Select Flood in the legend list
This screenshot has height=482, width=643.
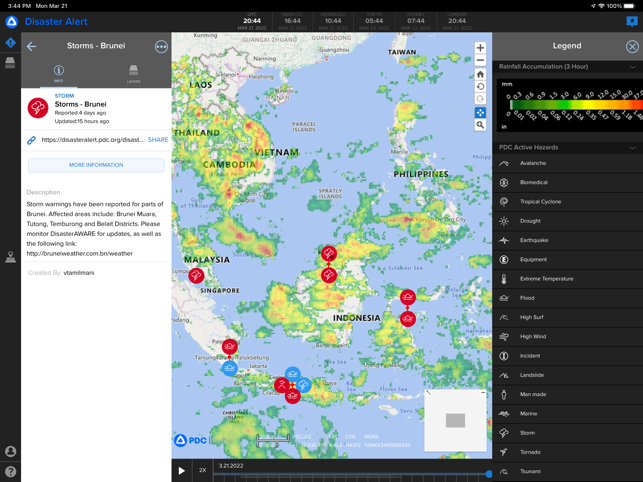pyautogui.click(x=568, y=298)
